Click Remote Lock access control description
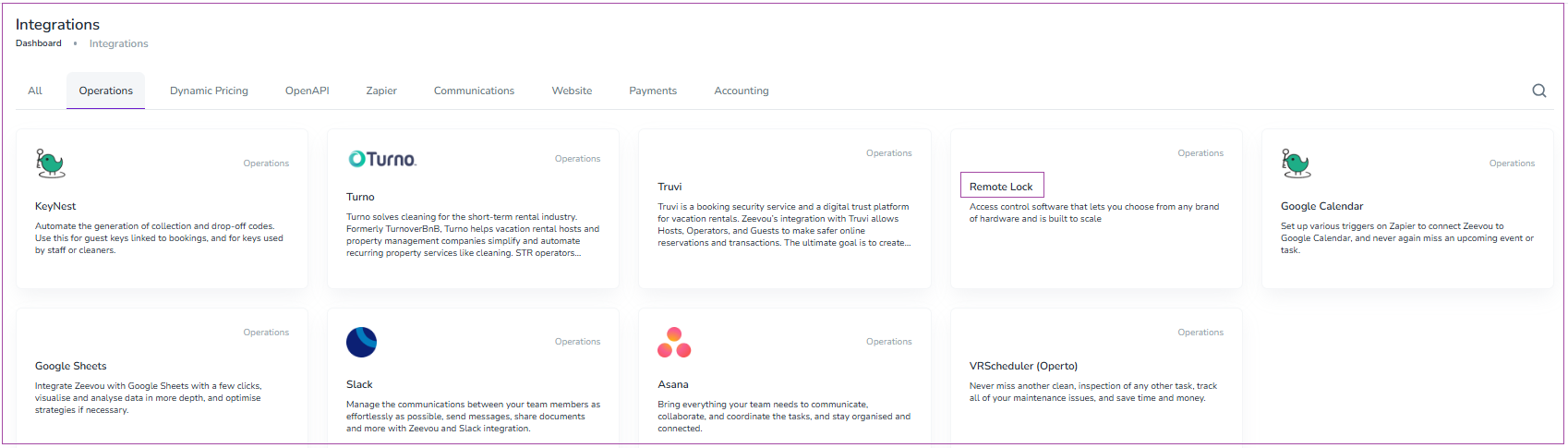Screen dimensions: 1568x448 click(x=1094, y=212)
